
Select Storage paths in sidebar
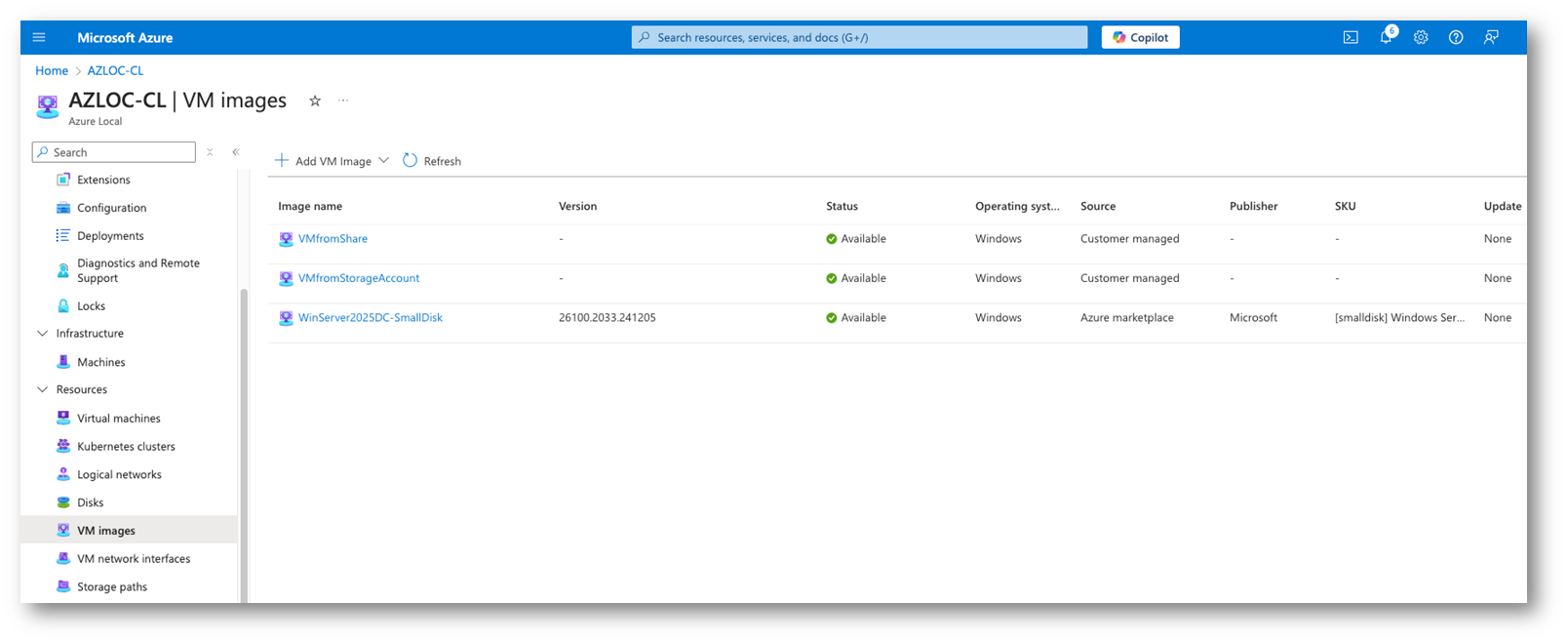tap(112, 587)
